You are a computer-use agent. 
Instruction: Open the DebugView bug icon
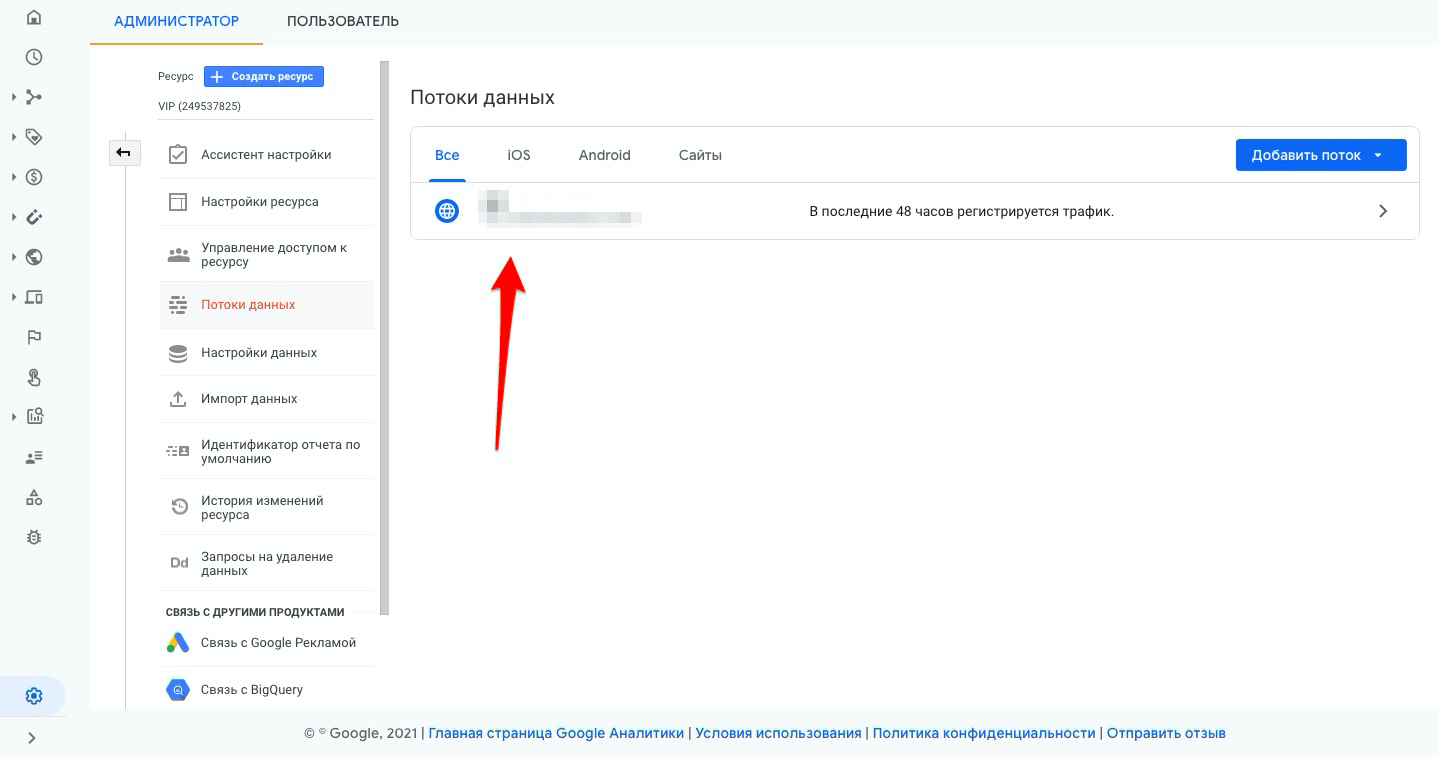pos(34,537)
